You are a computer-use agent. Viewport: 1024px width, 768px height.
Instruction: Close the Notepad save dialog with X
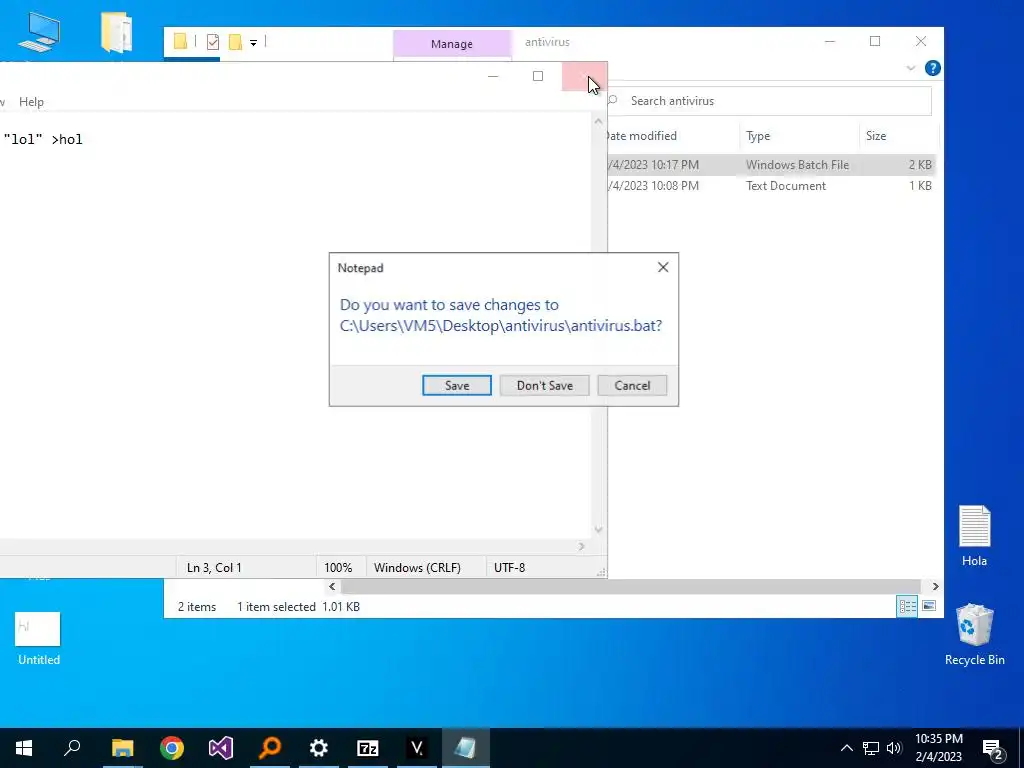(663, 267)
